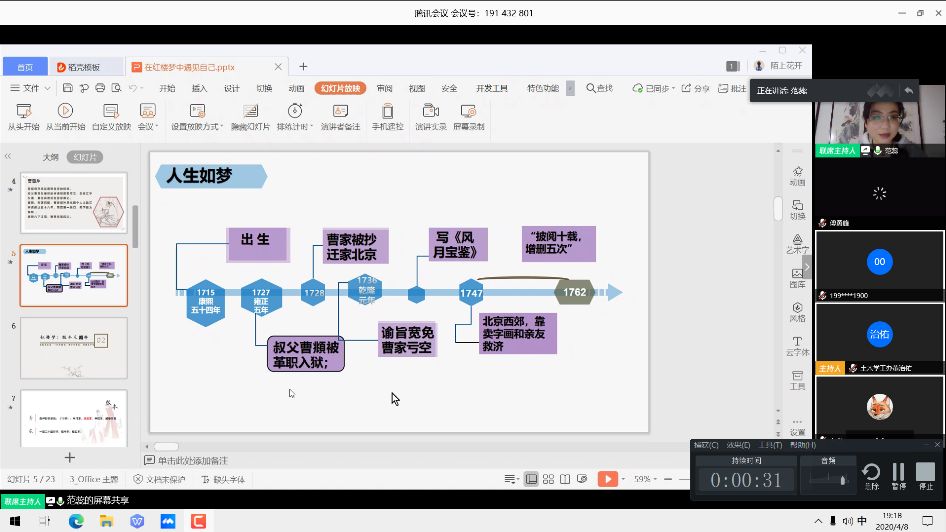Screen dimensions: 946x532
Task: Switch to reading view in status bar
Action: point(567,479)
